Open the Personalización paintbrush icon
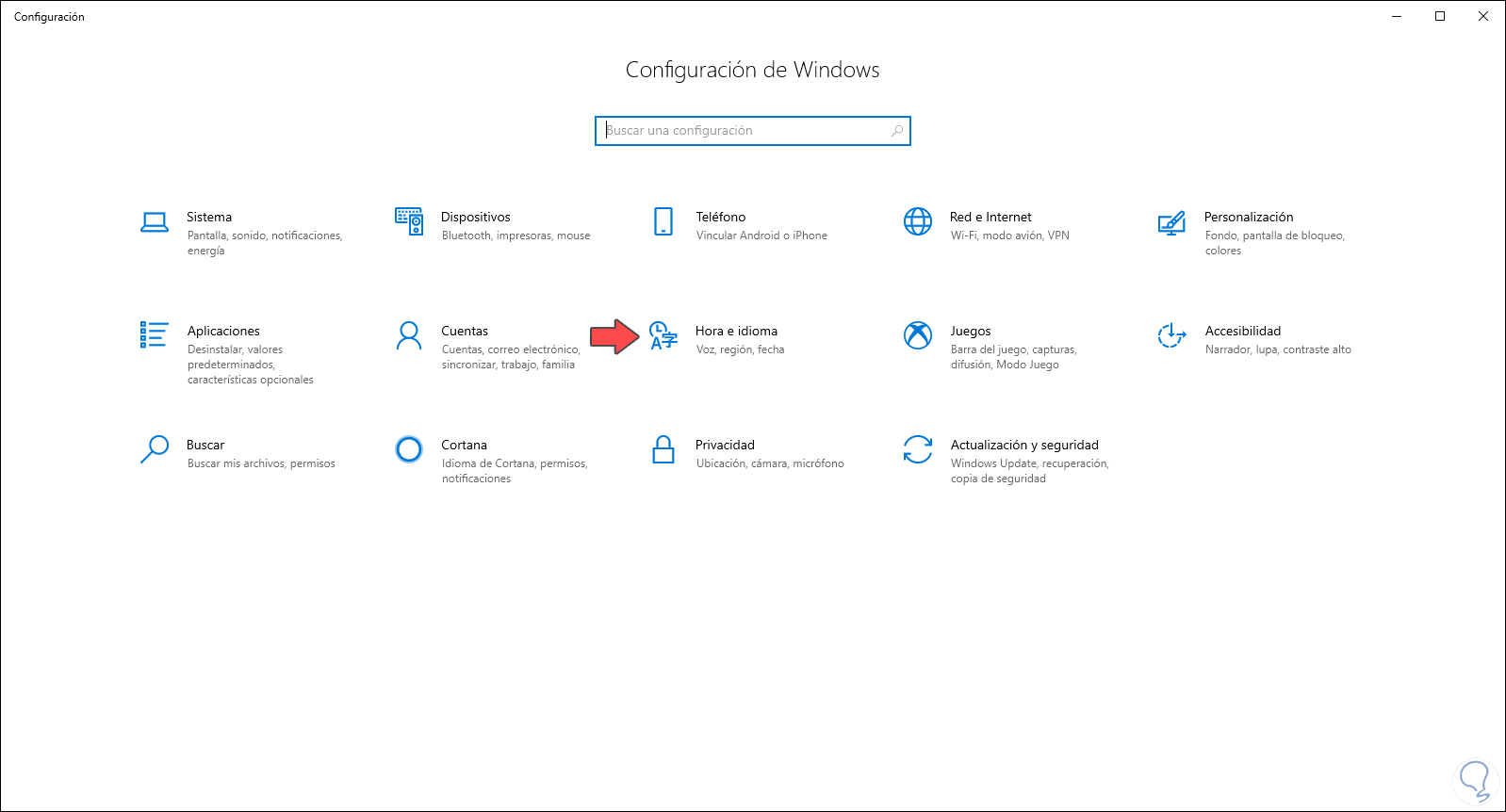The height and width of the screenshot is (812, 1506). point(1171,222)
